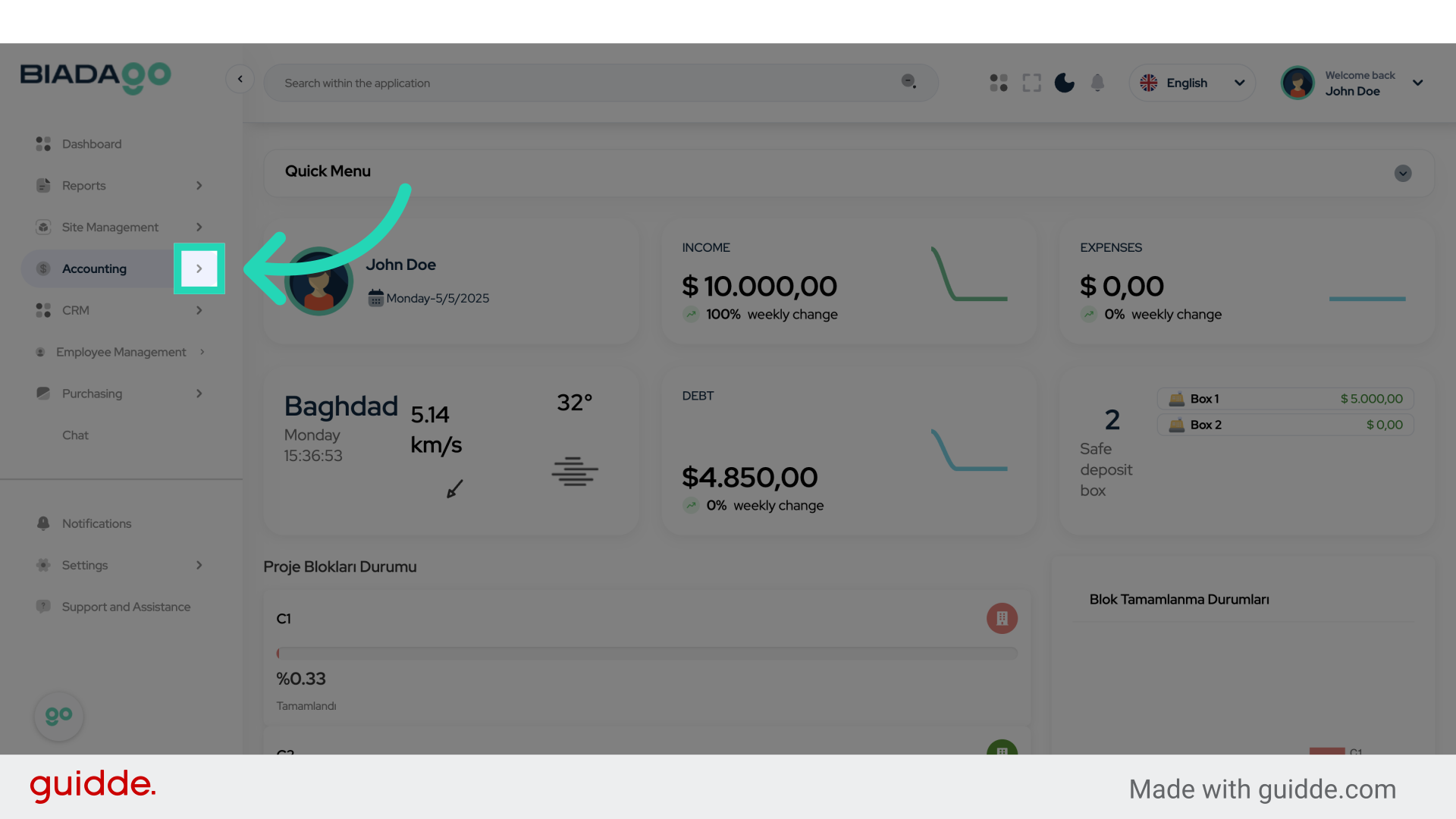The height and width of the screenshot is (819, 1456).
Task: Open the floating 'go' assistant button
Action: click(x=58, y=716)
